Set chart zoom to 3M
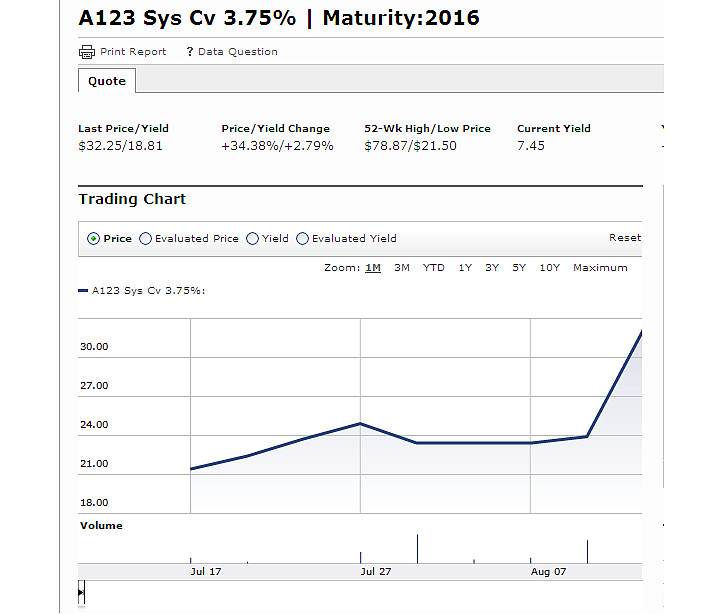 coord(402,268)
